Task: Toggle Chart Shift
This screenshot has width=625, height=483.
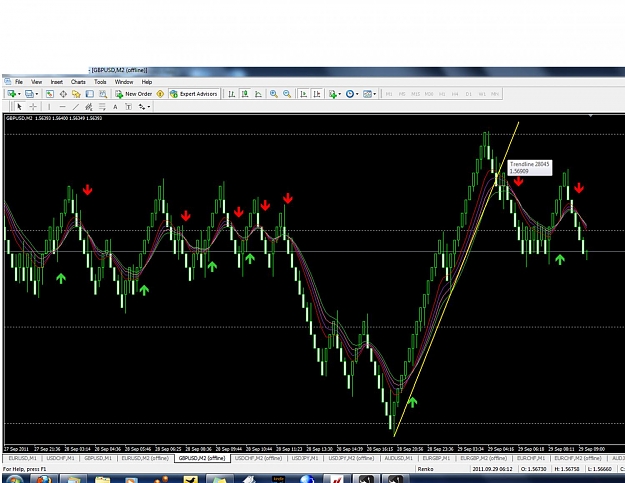Action: click(x=317, y=94)
